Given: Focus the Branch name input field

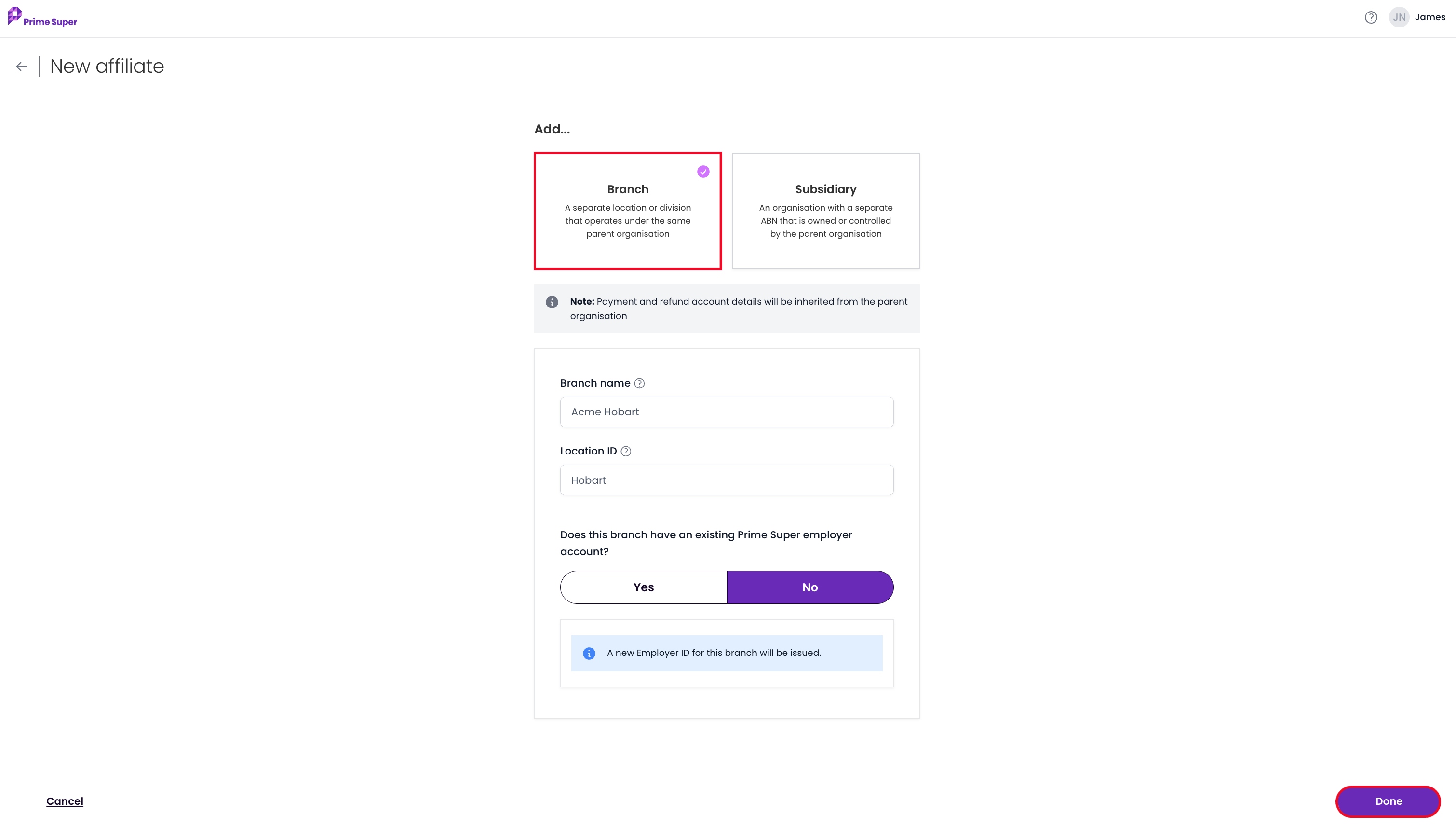Looking at the screenshot, I should pyautogui.click(x=727, y=413).
